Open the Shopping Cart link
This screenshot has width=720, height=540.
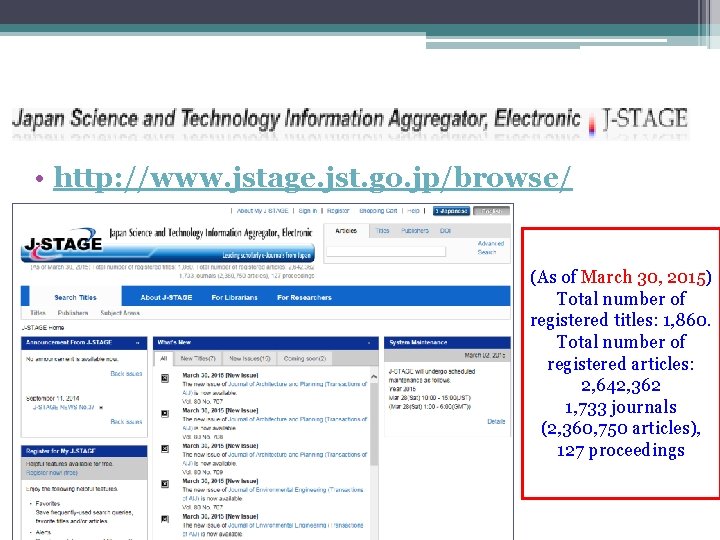[x=378, y=211]
